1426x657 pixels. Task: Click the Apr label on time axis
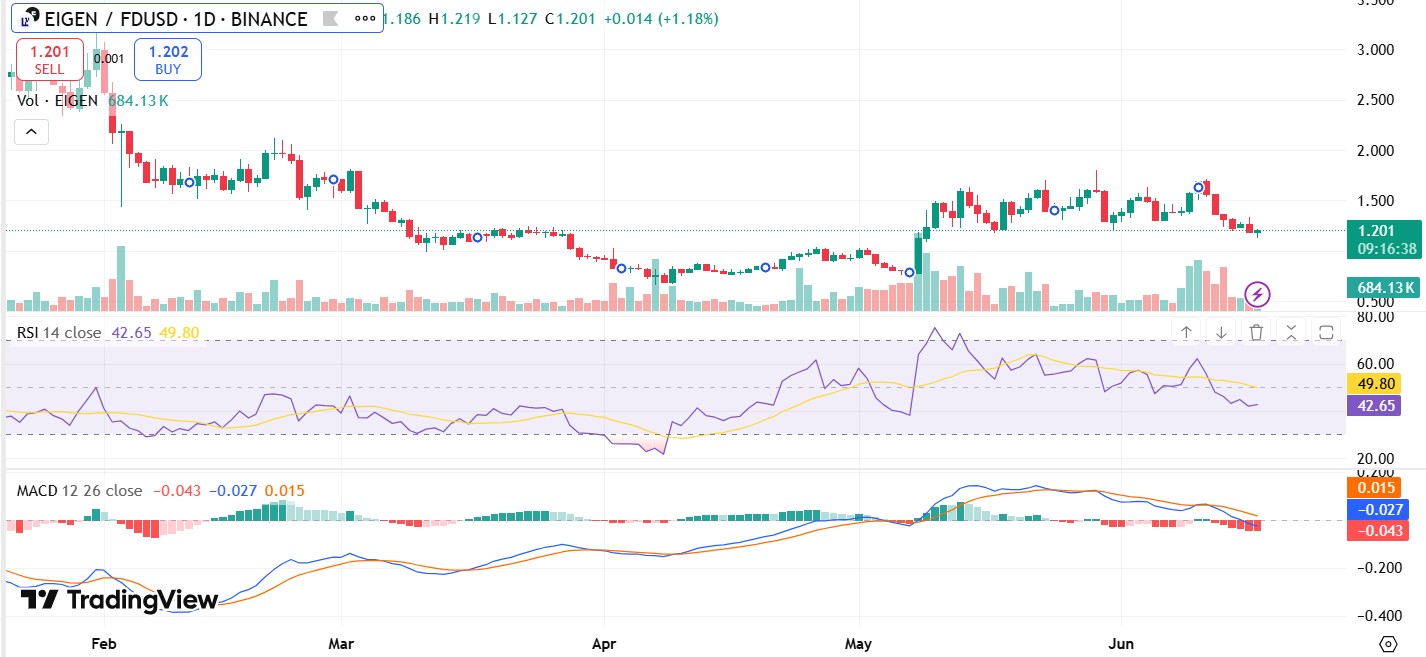(603, 644)
